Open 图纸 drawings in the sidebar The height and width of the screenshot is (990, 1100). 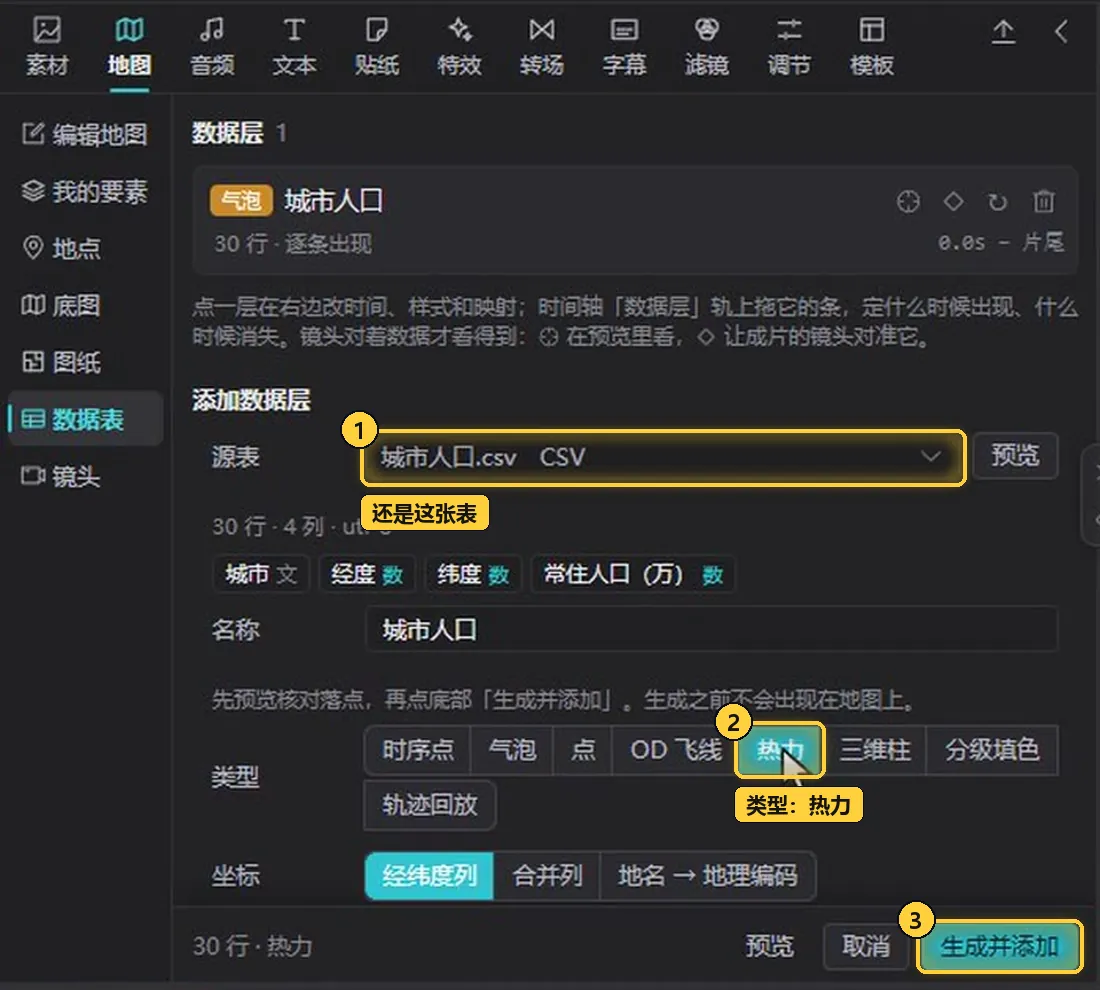[85, 362]
